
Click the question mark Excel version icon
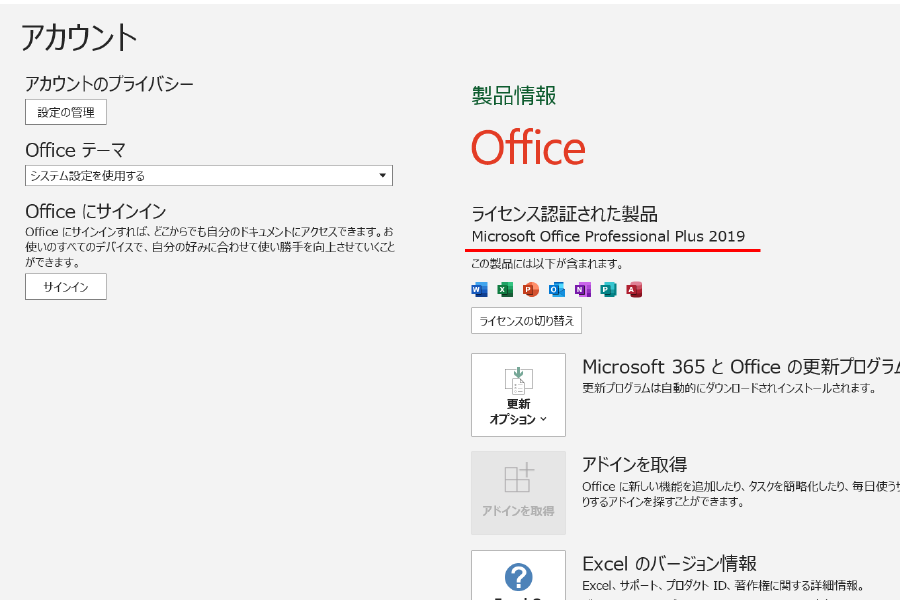pos(518,577)
